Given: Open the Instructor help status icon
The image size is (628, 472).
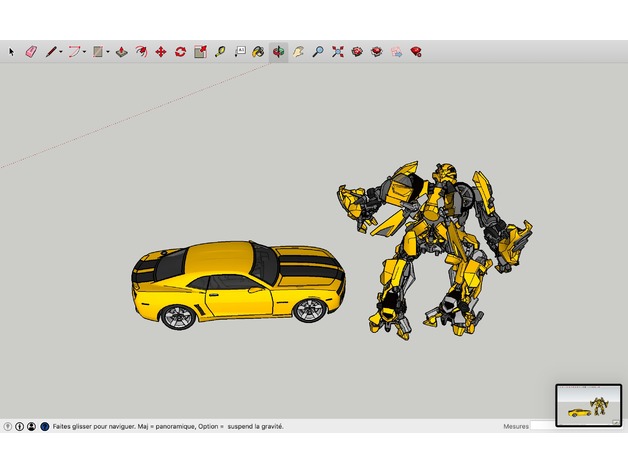Looking at the screenshot, I should pyautogui.click(x=44, y=427).
